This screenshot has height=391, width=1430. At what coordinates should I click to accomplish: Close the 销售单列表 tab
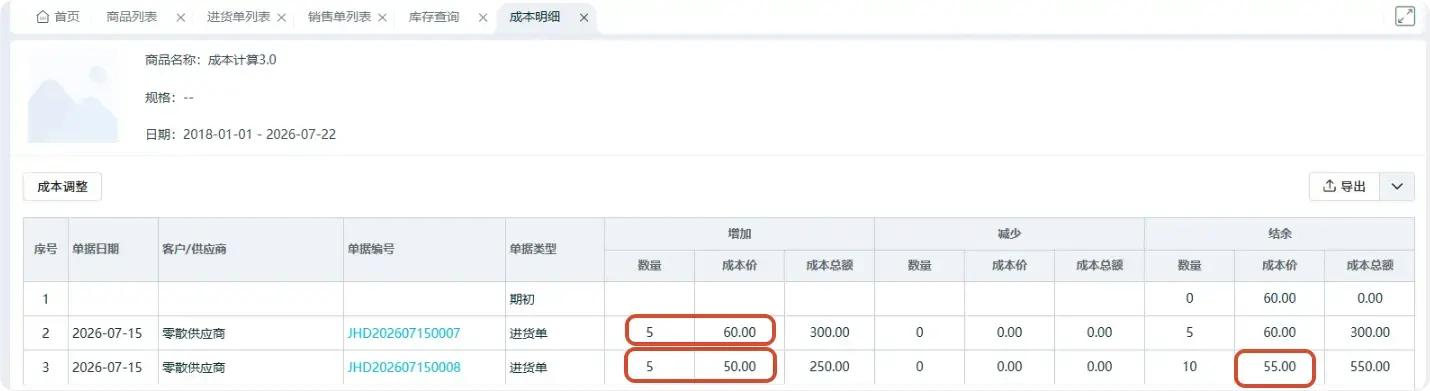click(383, 18)
